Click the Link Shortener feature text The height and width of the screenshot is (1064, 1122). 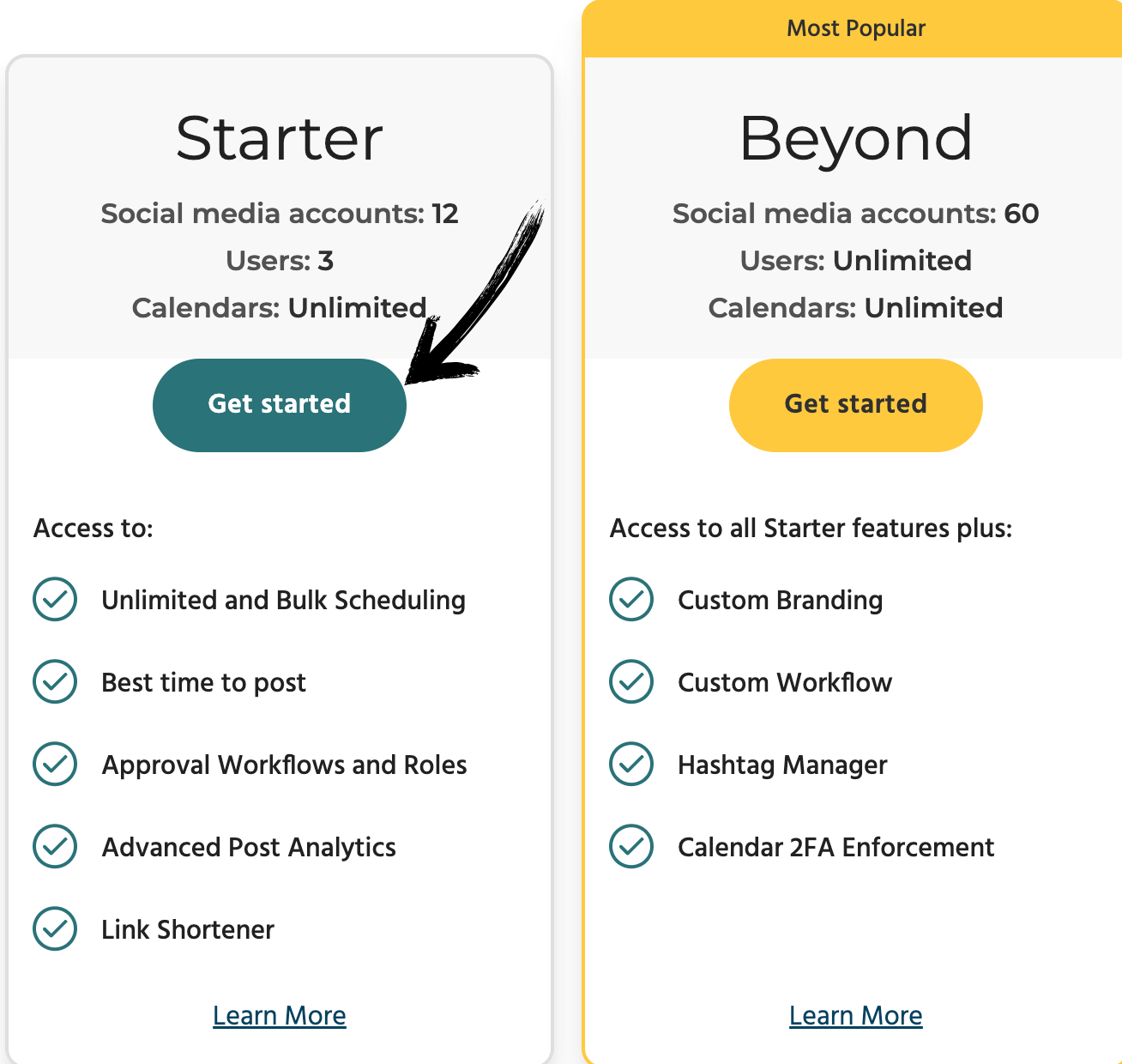[188, 929]
